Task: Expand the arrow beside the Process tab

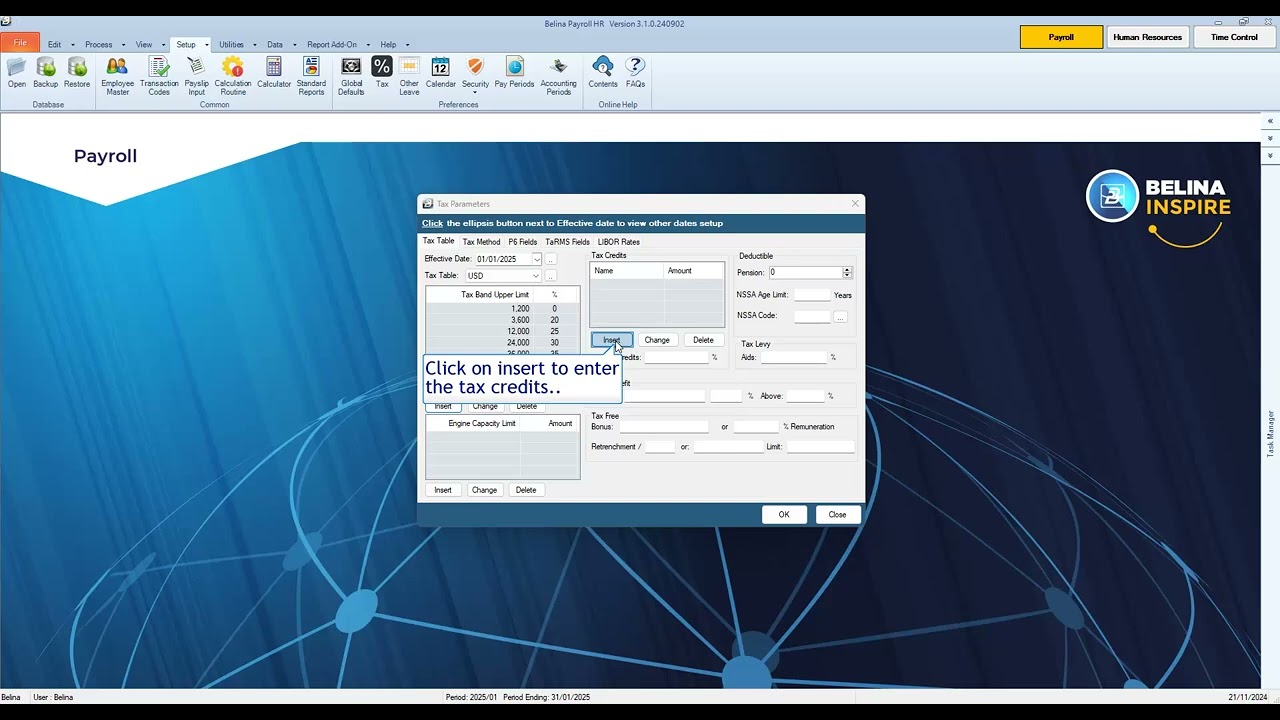Action: point(124,45)
